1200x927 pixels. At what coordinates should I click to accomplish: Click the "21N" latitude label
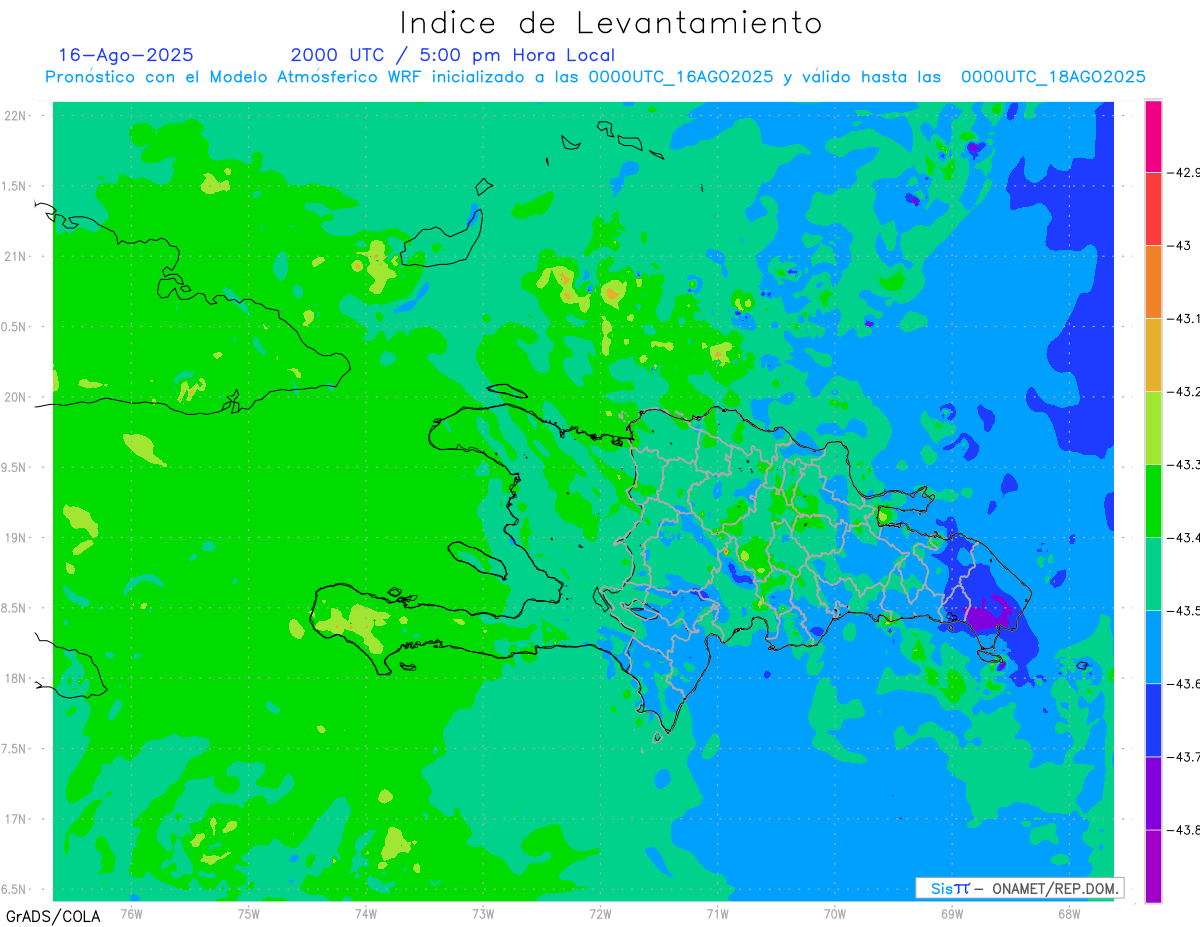15,256
